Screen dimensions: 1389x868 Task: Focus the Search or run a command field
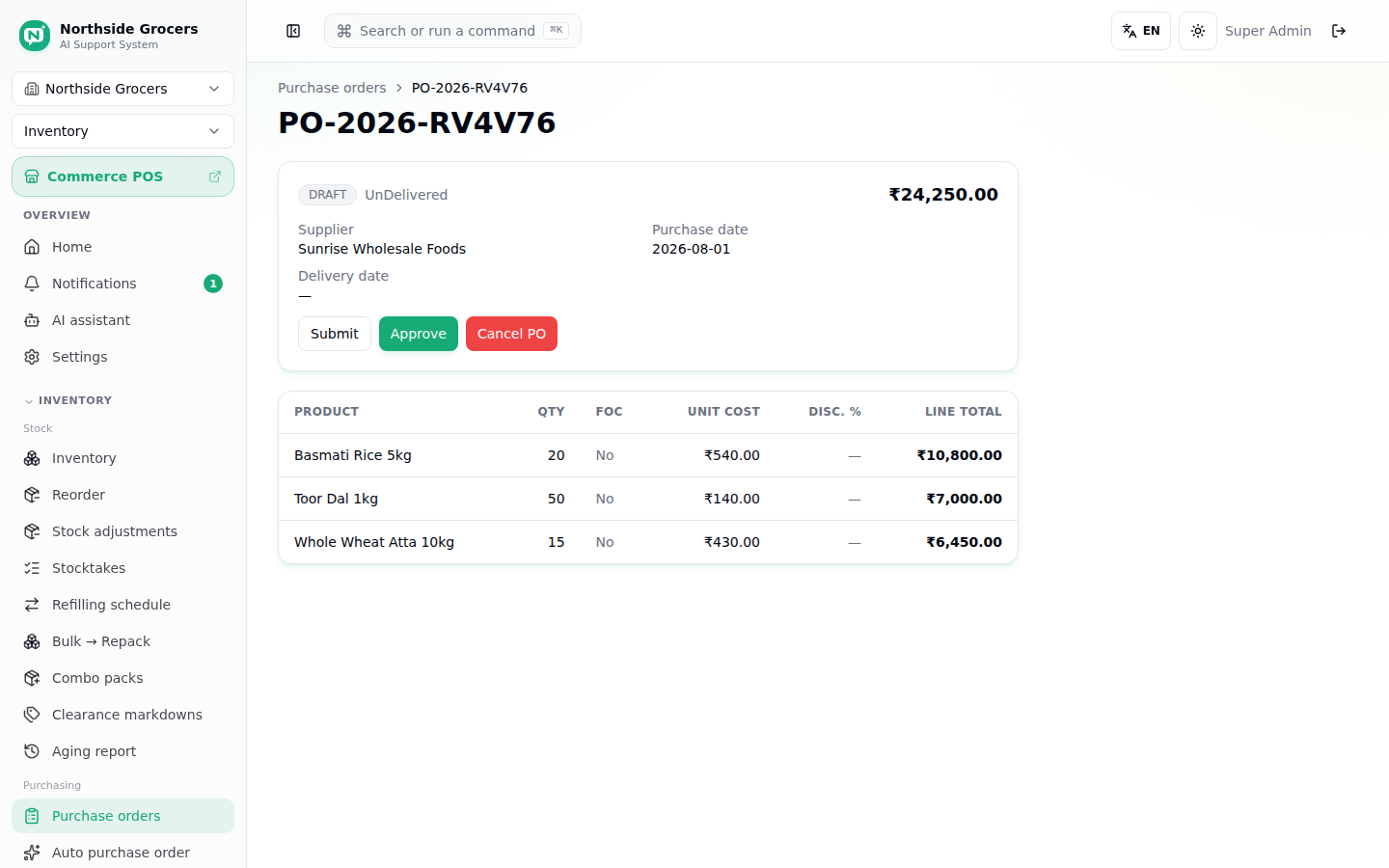[x=452, y=31]
